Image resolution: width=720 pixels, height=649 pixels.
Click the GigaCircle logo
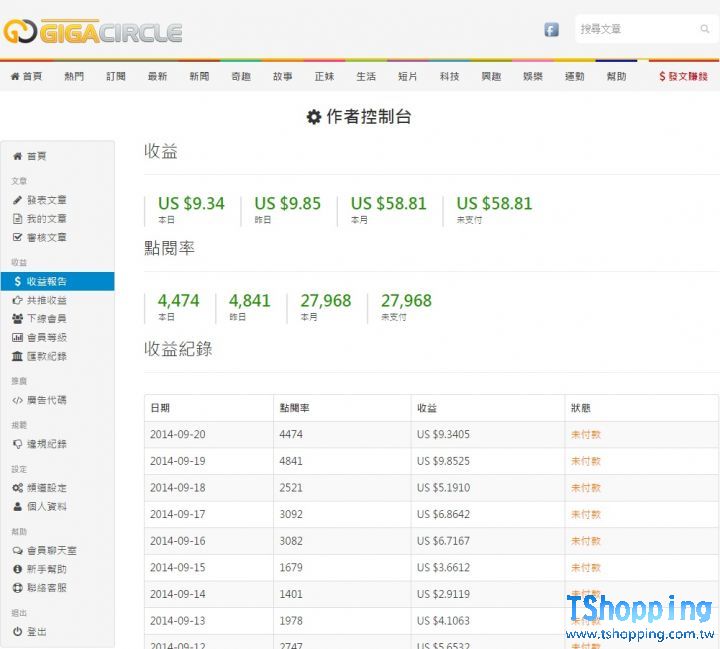(x=93, y=32)
